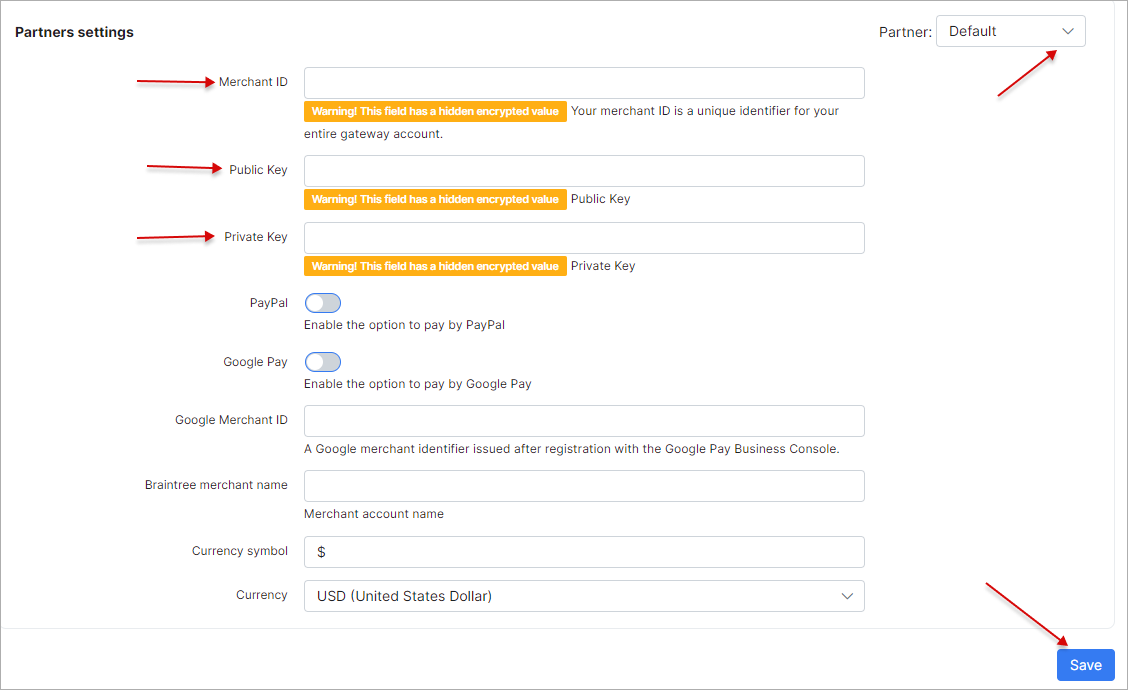Turn on the Google Pay toggle
Image resolution: width=1128 pixels, height=690 pixels.
[x=322, y=362]
